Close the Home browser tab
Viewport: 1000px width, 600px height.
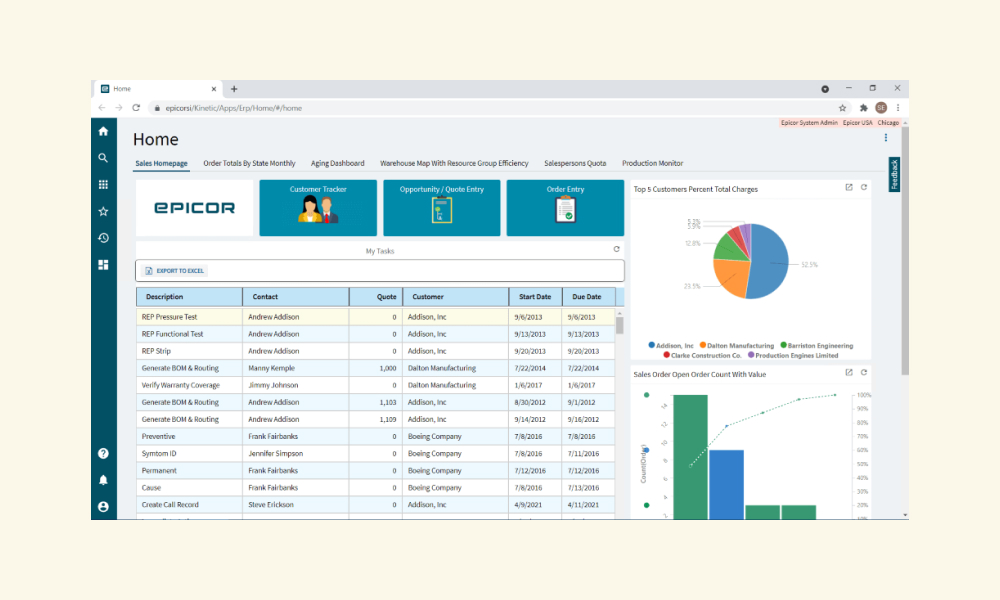(x=214, y=89)
